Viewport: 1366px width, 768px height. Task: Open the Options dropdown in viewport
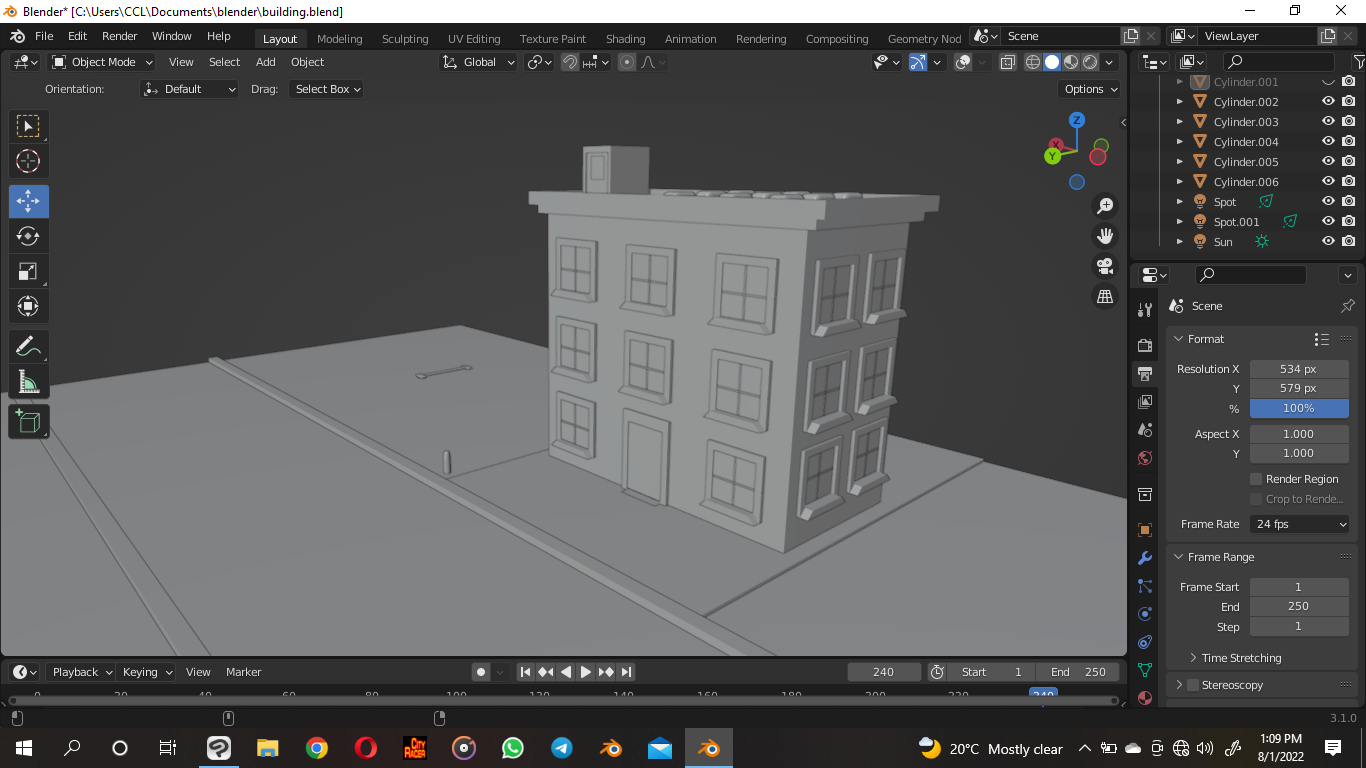point(1090,89)
